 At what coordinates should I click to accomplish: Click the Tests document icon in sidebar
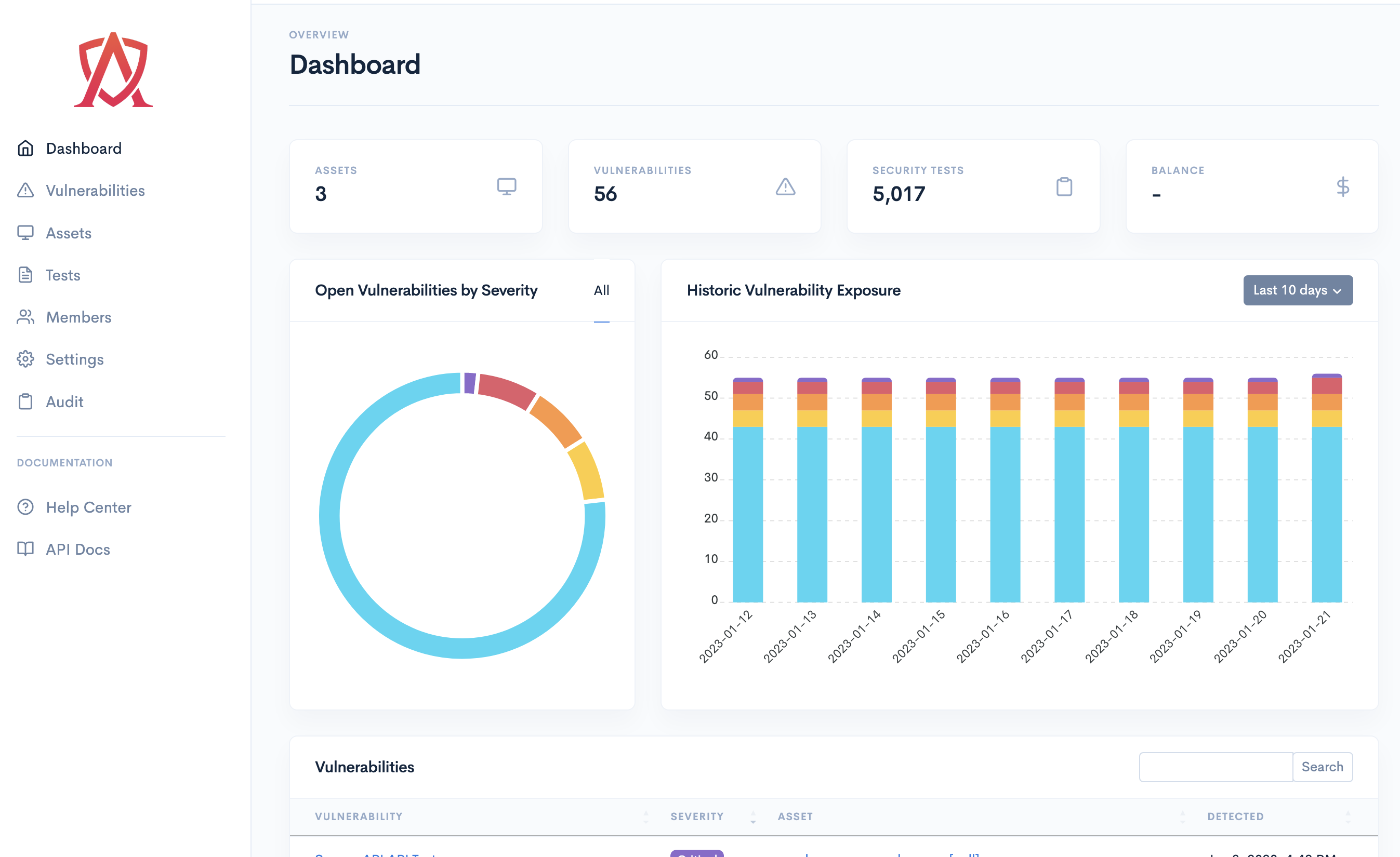click(x=25, y=275)
